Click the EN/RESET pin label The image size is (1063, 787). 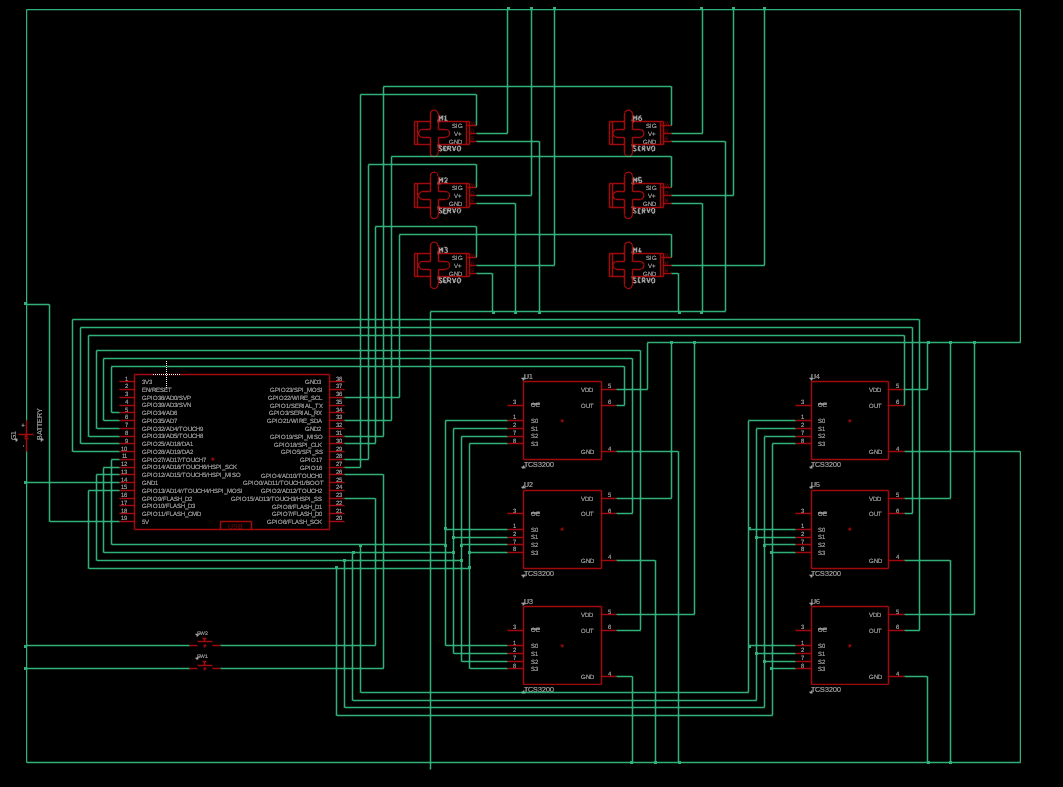156,390
